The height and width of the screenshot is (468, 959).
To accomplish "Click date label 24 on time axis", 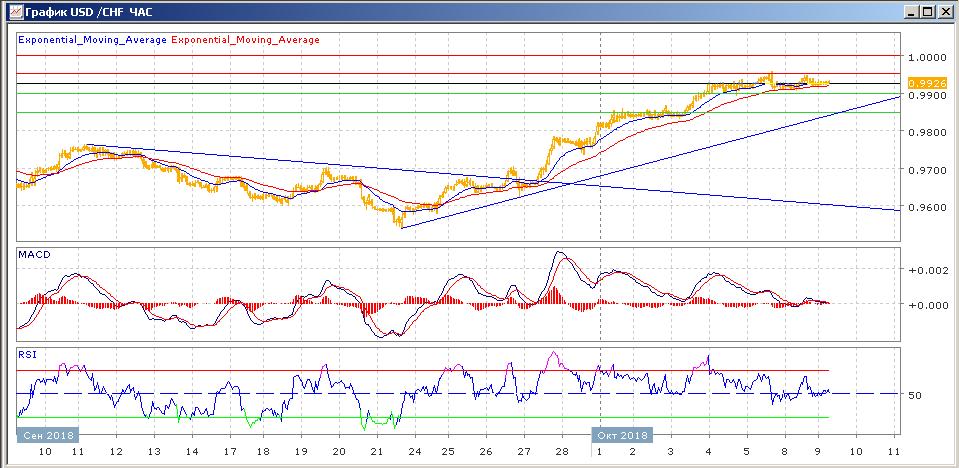I will pos(413,451).
